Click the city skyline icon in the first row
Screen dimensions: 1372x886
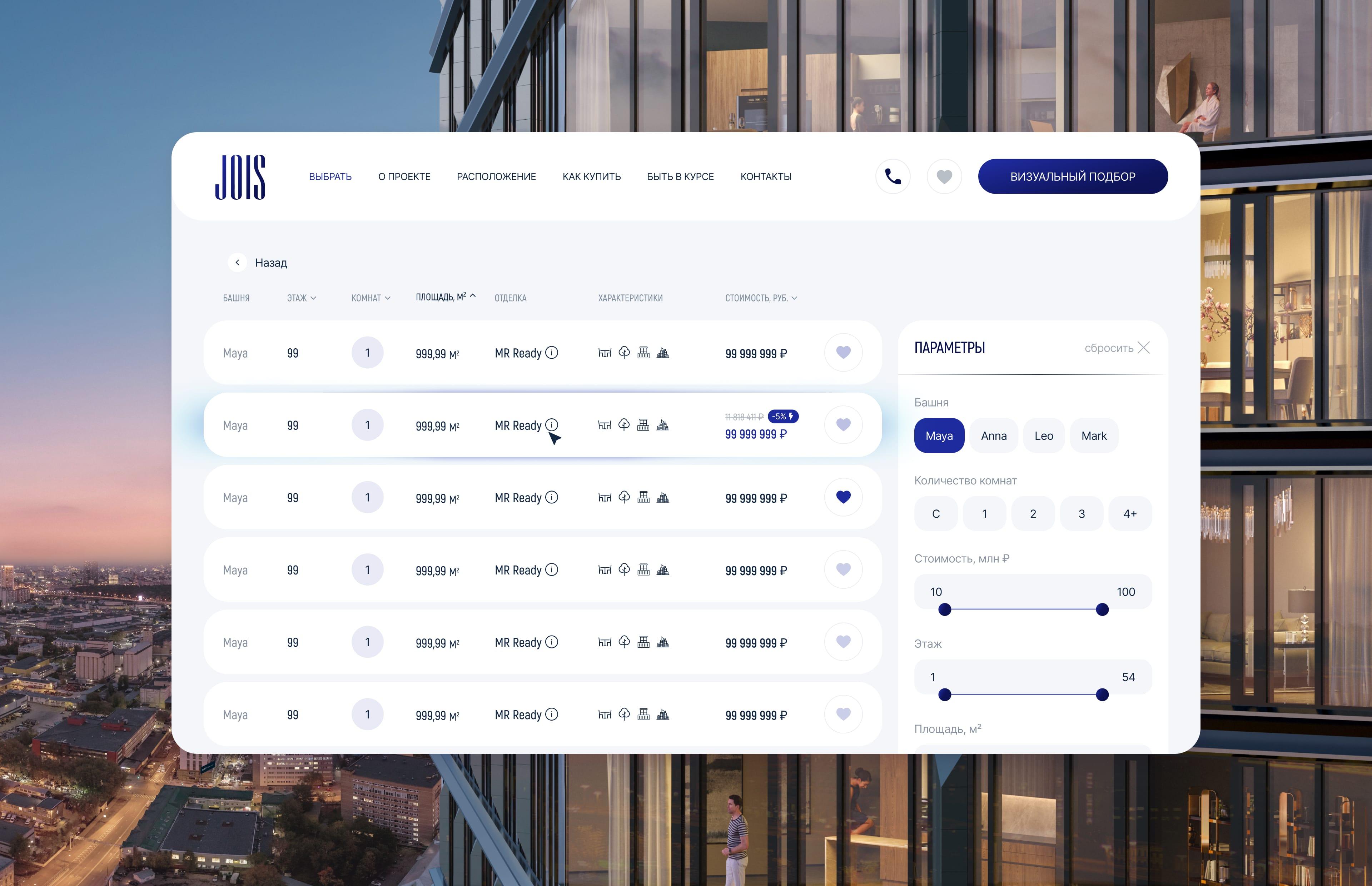[x=663, y=353]
